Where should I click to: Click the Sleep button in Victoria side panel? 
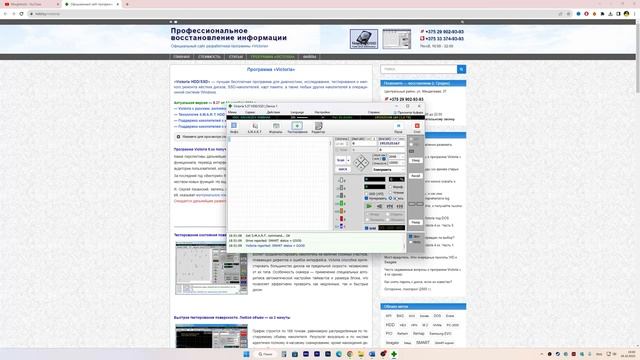click(416, 160)
